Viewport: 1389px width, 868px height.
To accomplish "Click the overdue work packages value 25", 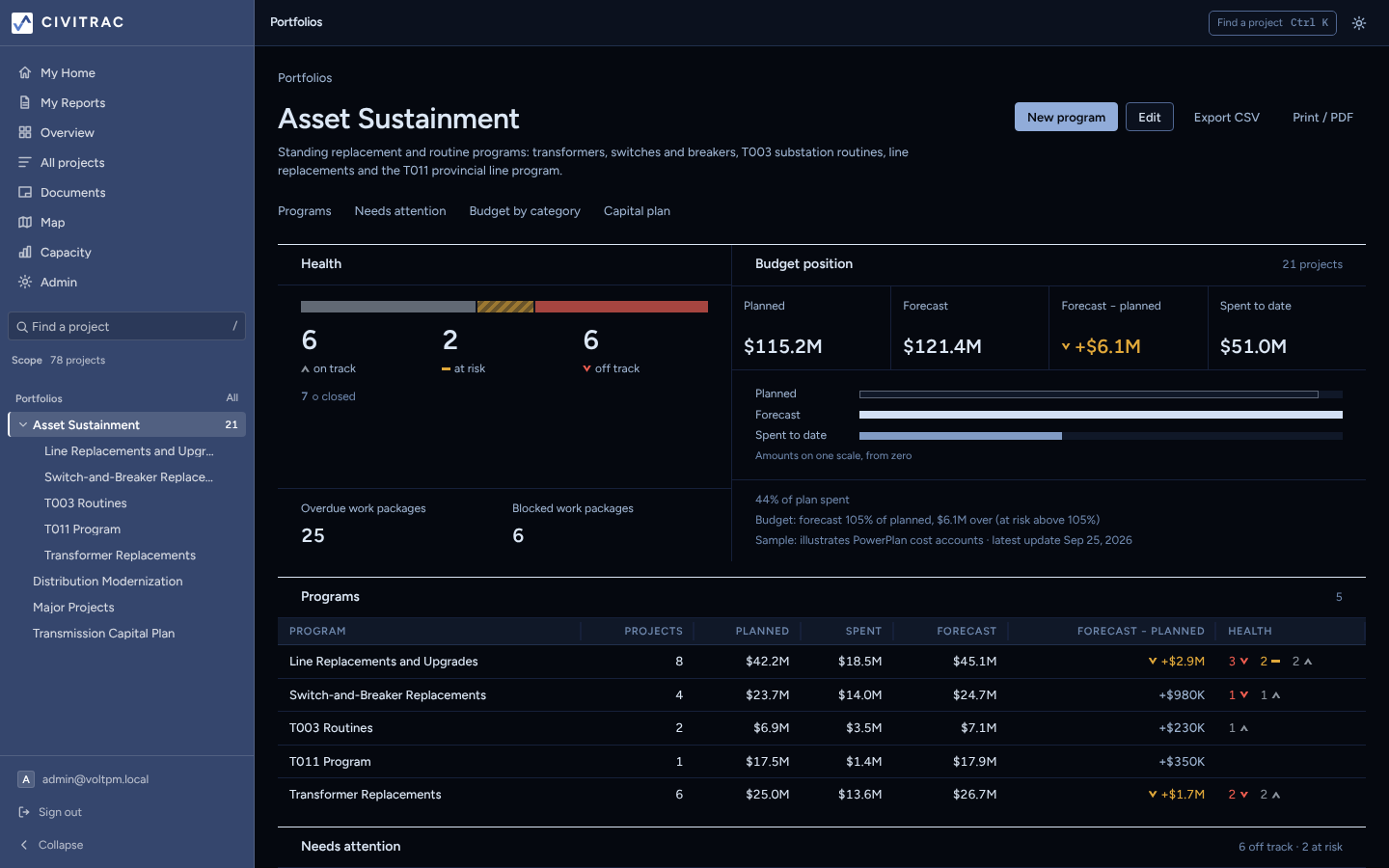I will [x=313, y=535].
